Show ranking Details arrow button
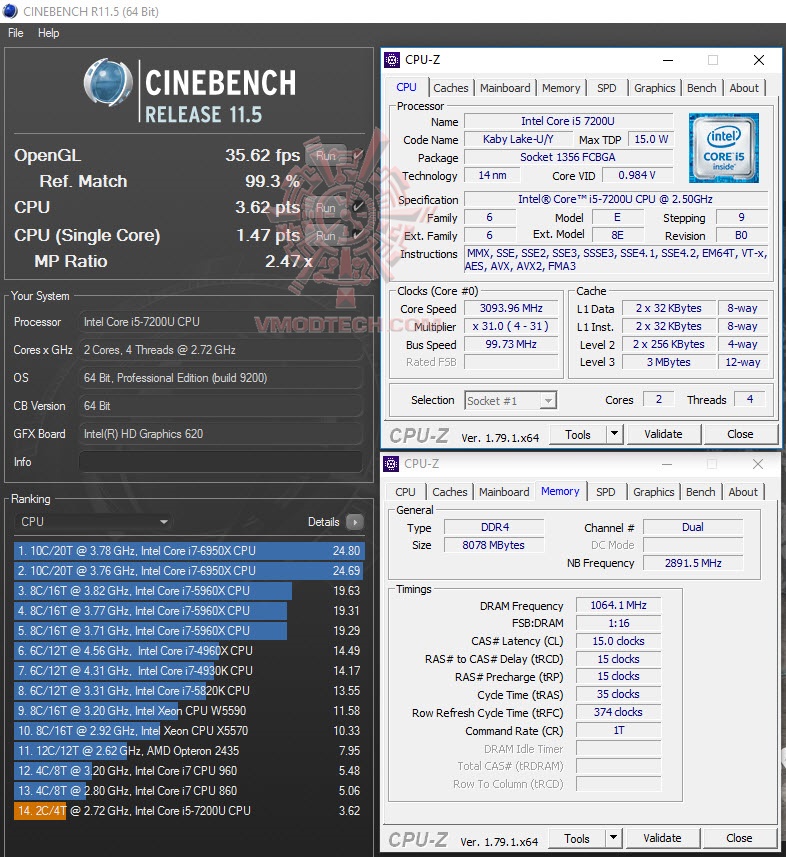The height and width of the screenshot is (857, 786). [355, 522]
